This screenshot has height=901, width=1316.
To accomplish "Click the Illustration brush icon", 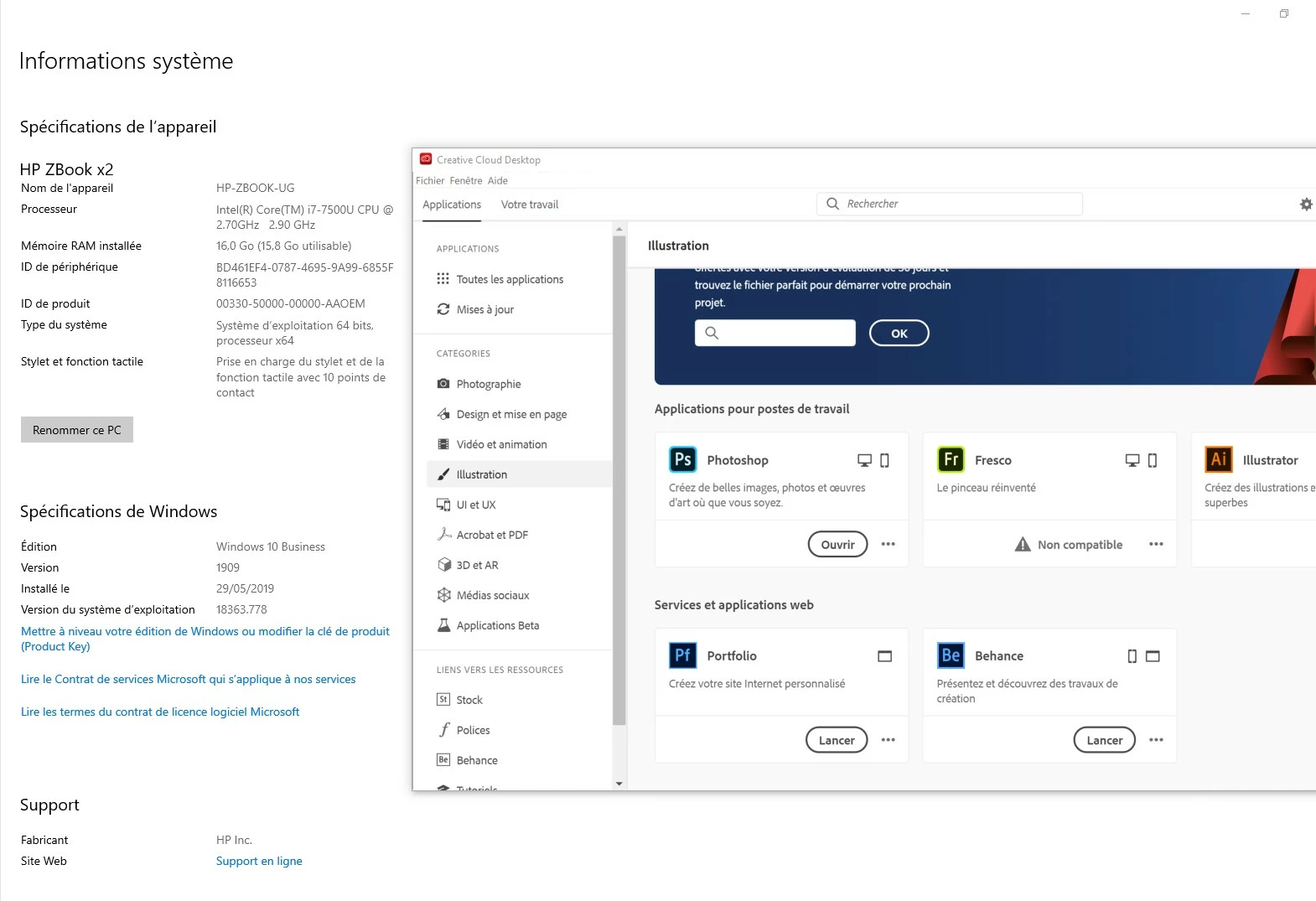I will (x=443, y=474).
